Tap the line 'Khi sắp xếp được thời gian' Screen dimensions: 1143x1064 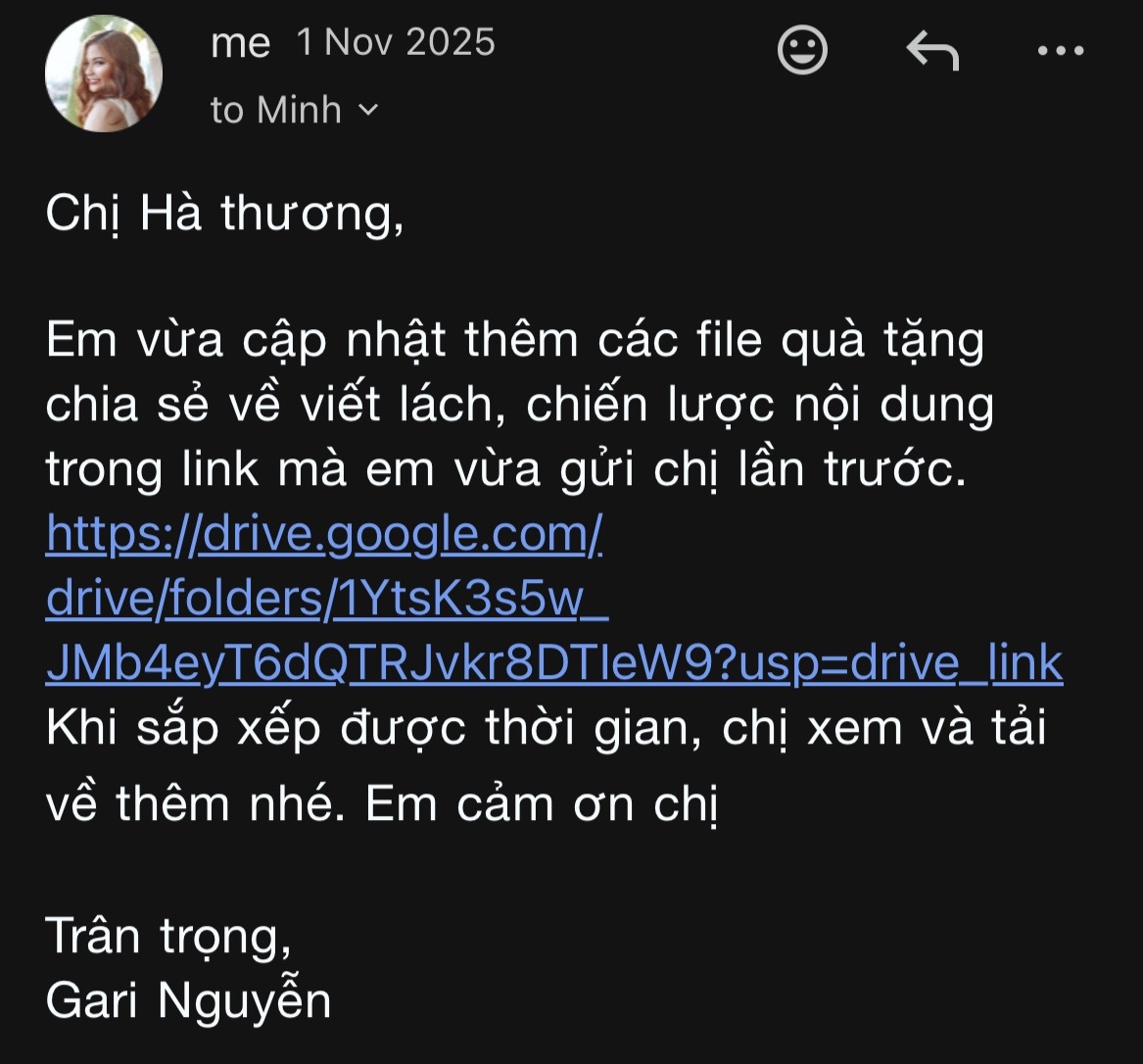[546, 728]
